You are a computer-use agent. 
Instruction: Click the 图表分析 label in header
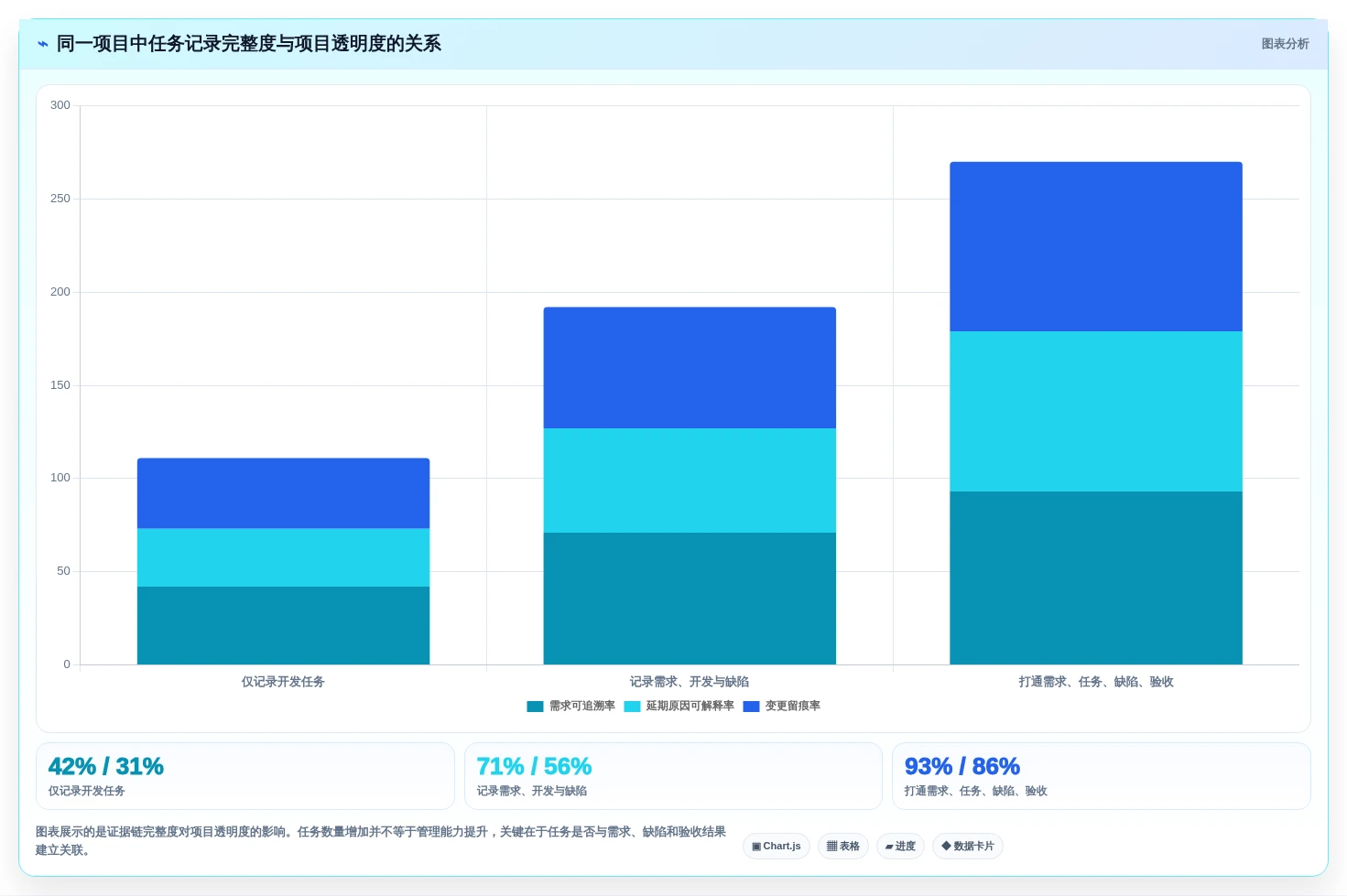pos(1285,44)
